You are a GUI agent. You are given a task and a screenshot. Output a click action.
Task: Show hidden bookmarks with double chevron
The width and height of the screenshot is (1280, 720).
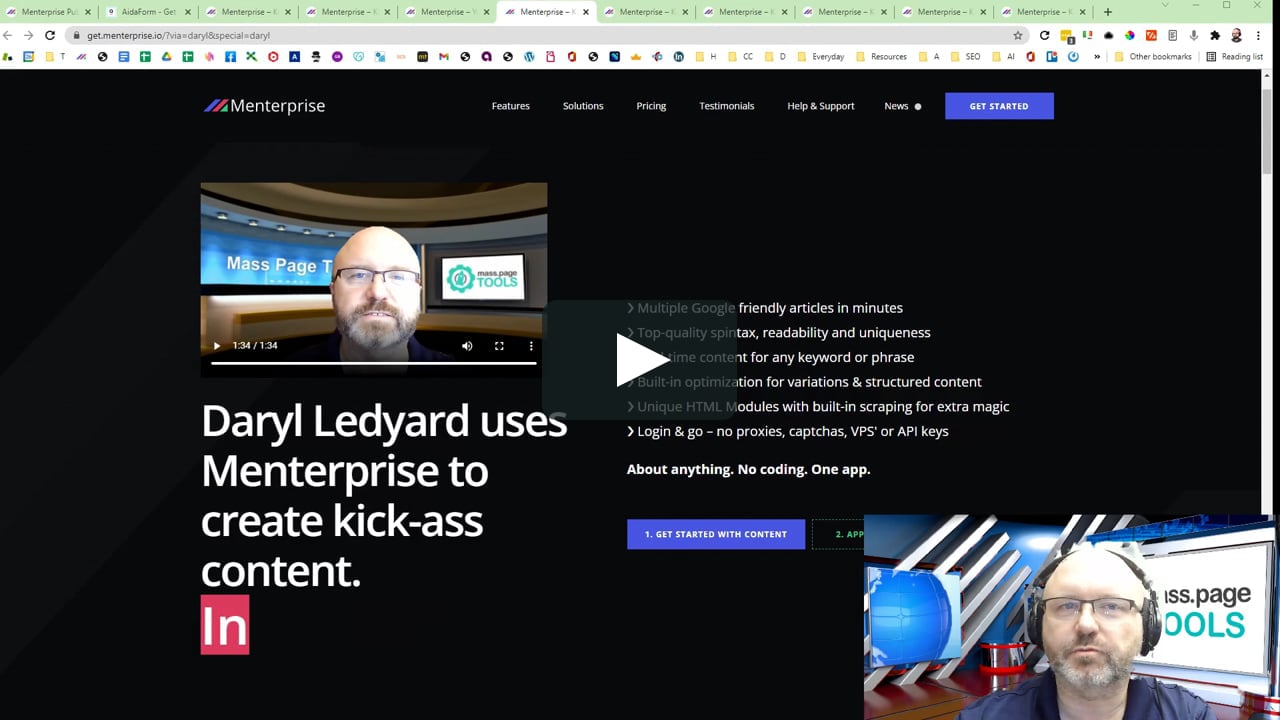1097,57
